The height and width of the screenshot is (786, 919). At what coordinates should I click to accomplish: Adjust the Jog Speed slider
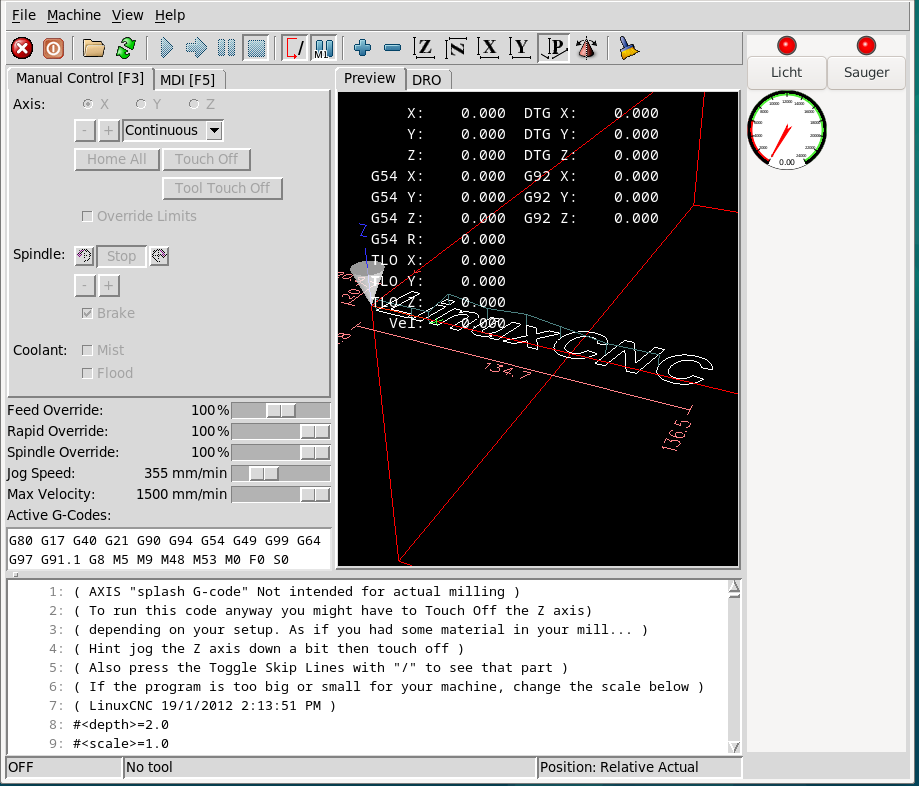265,473
